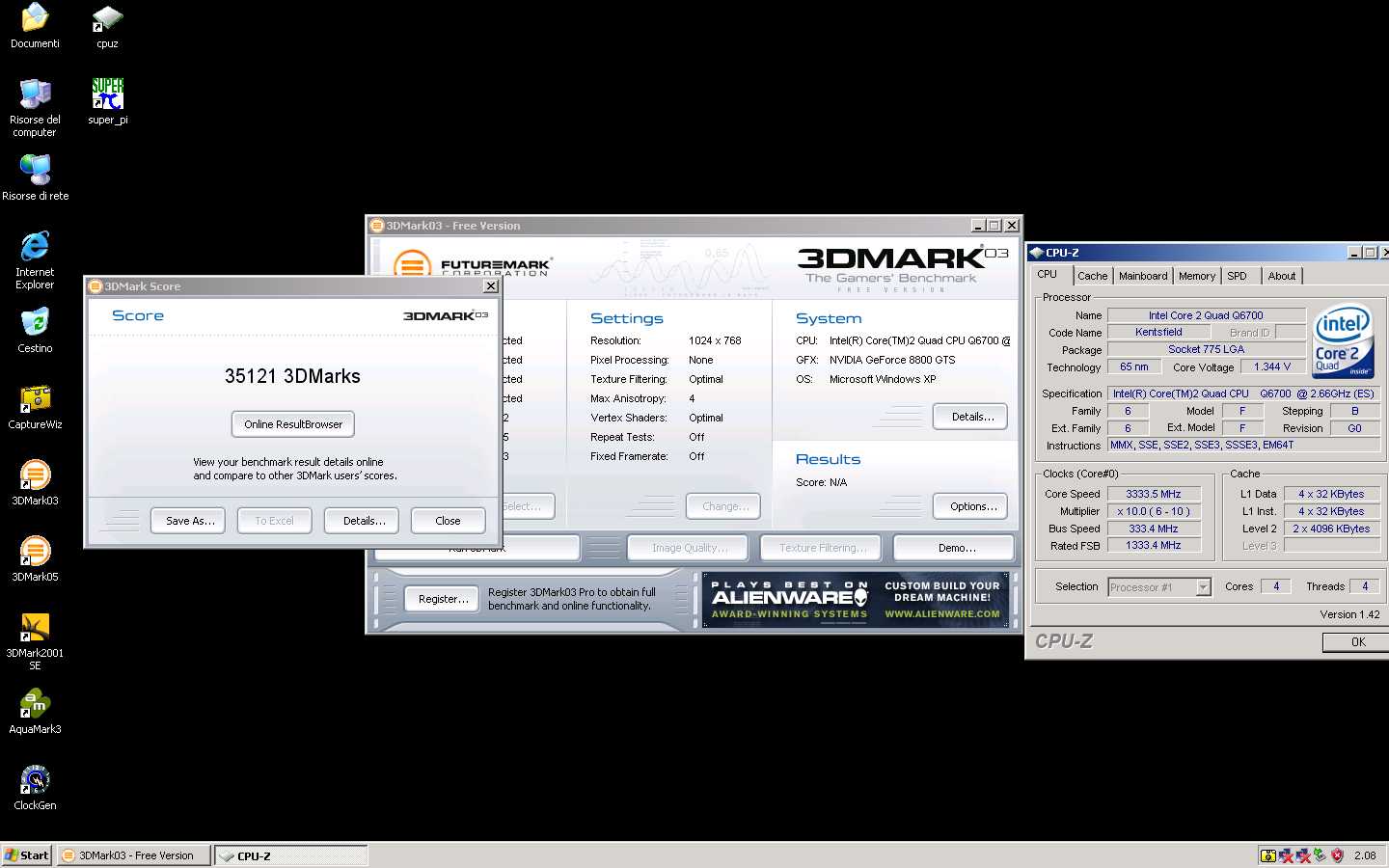
Task: Click the Image Quality... button
Action: (688, 548)
